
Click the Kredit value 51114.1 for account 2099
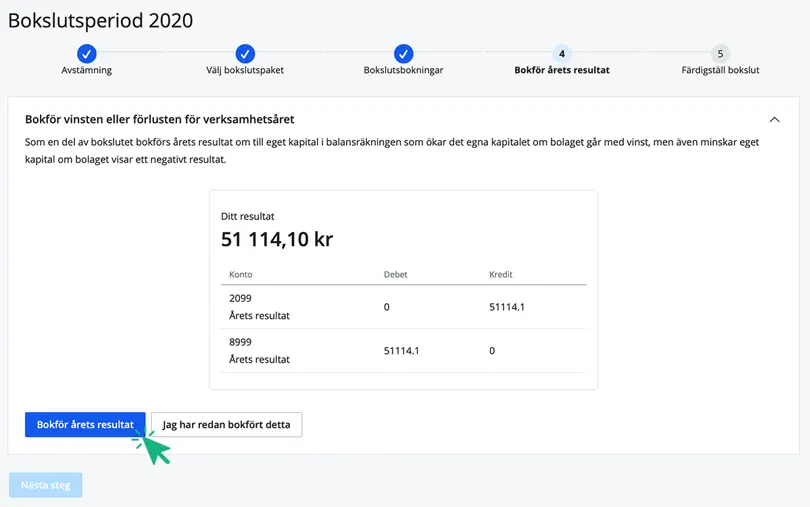pos(507,307)
